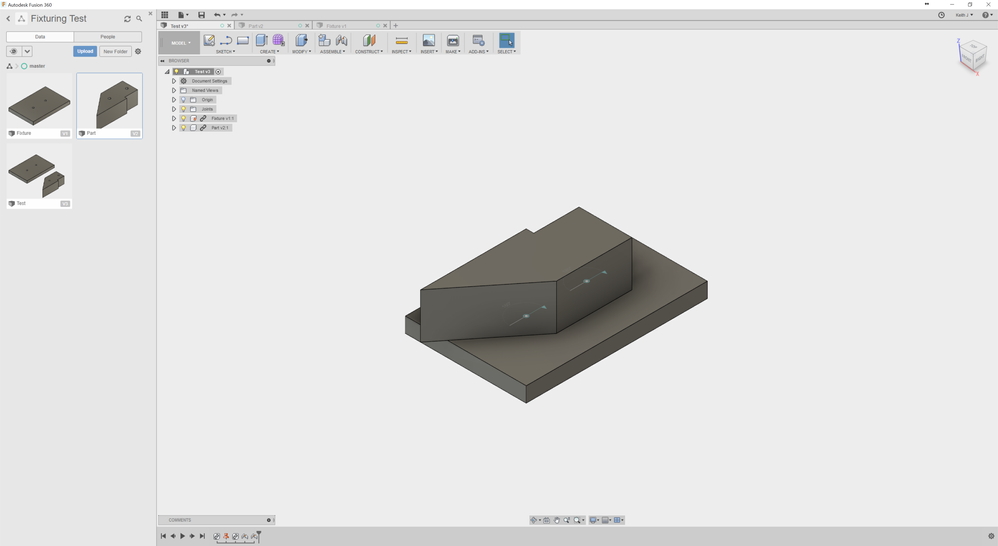The image size is (998, 546).
Task: Click the Add-Ins scripts icon
Action: (x=479, y=40)
